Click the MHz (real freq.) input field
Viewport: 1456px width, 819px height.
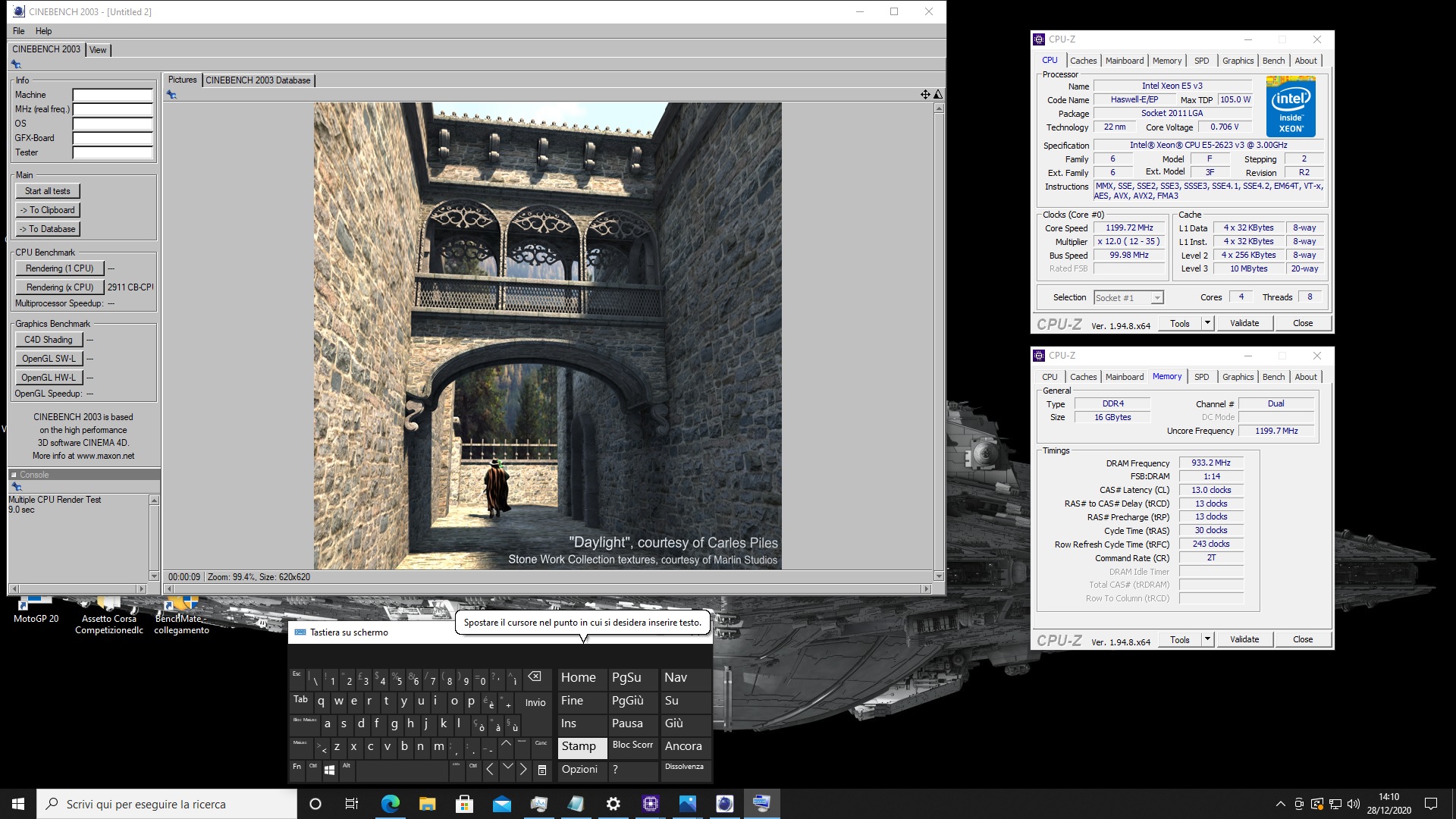[x=113, y=109]
